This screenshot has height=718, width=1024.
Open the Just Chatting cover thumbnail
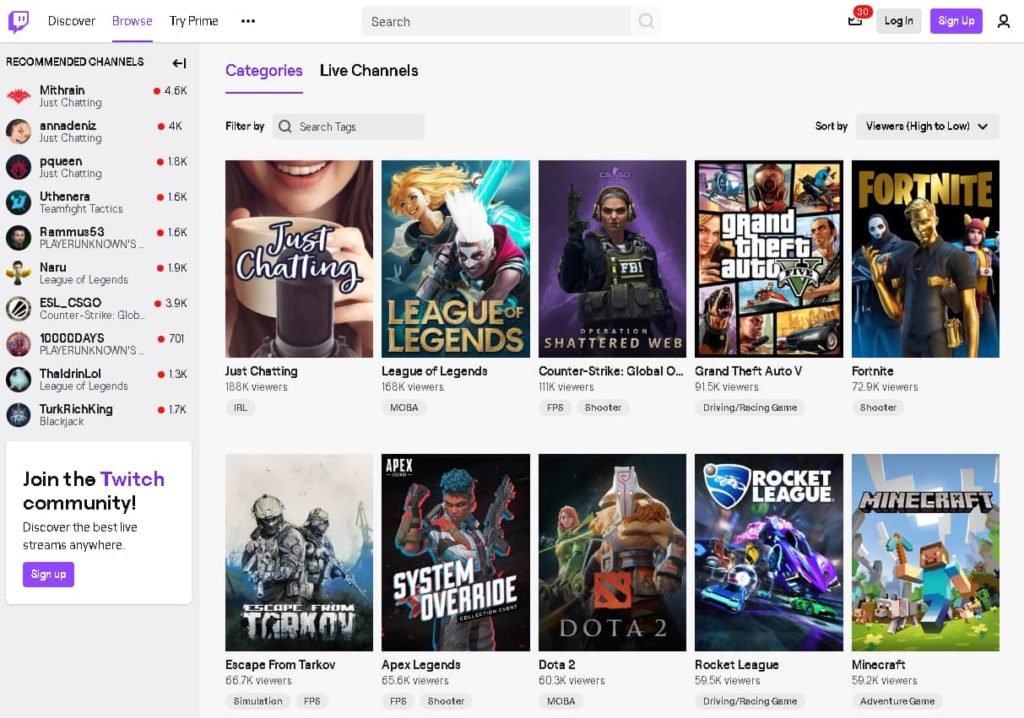pyautogui.click(x=299, y=259)
